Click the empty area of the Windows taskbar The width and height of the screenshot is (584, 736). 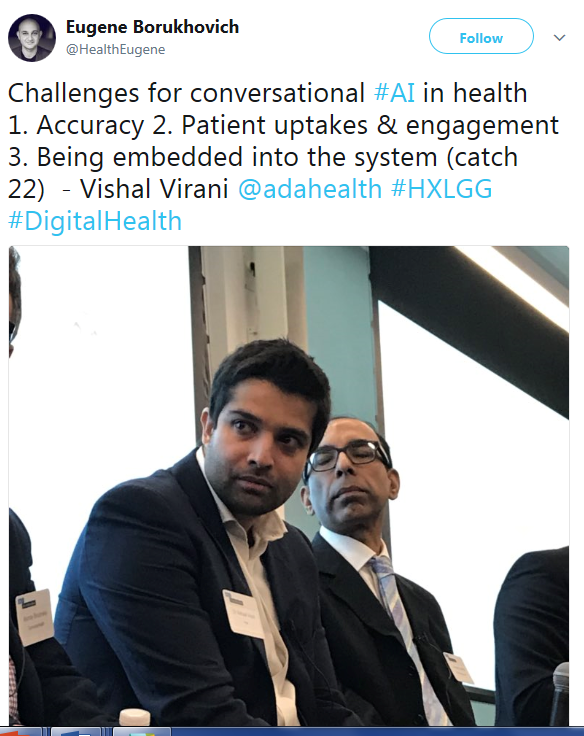pos(376,732)
